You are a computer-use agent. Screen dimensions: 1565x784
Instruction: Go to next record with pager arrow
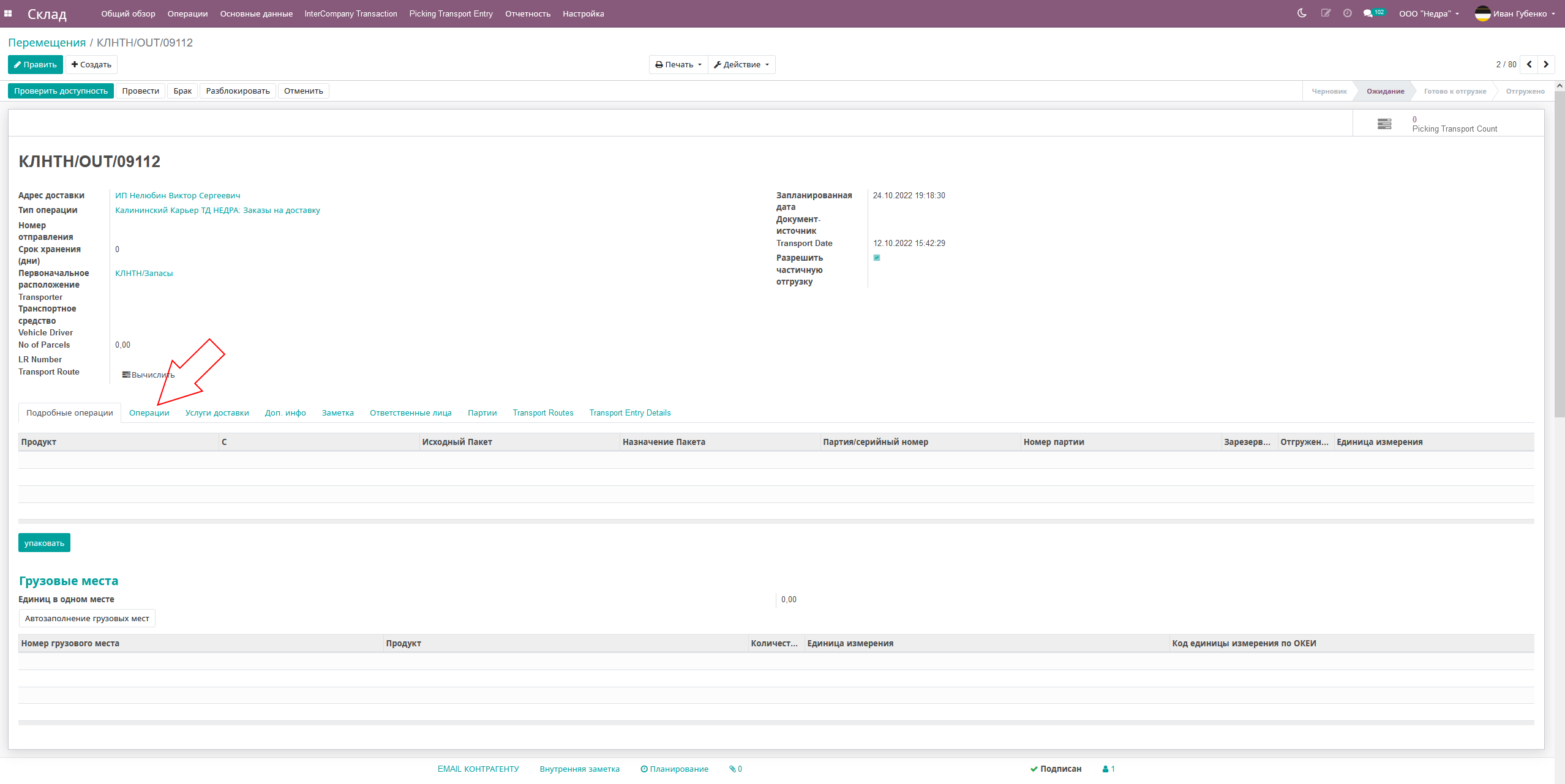point(1545,64)
